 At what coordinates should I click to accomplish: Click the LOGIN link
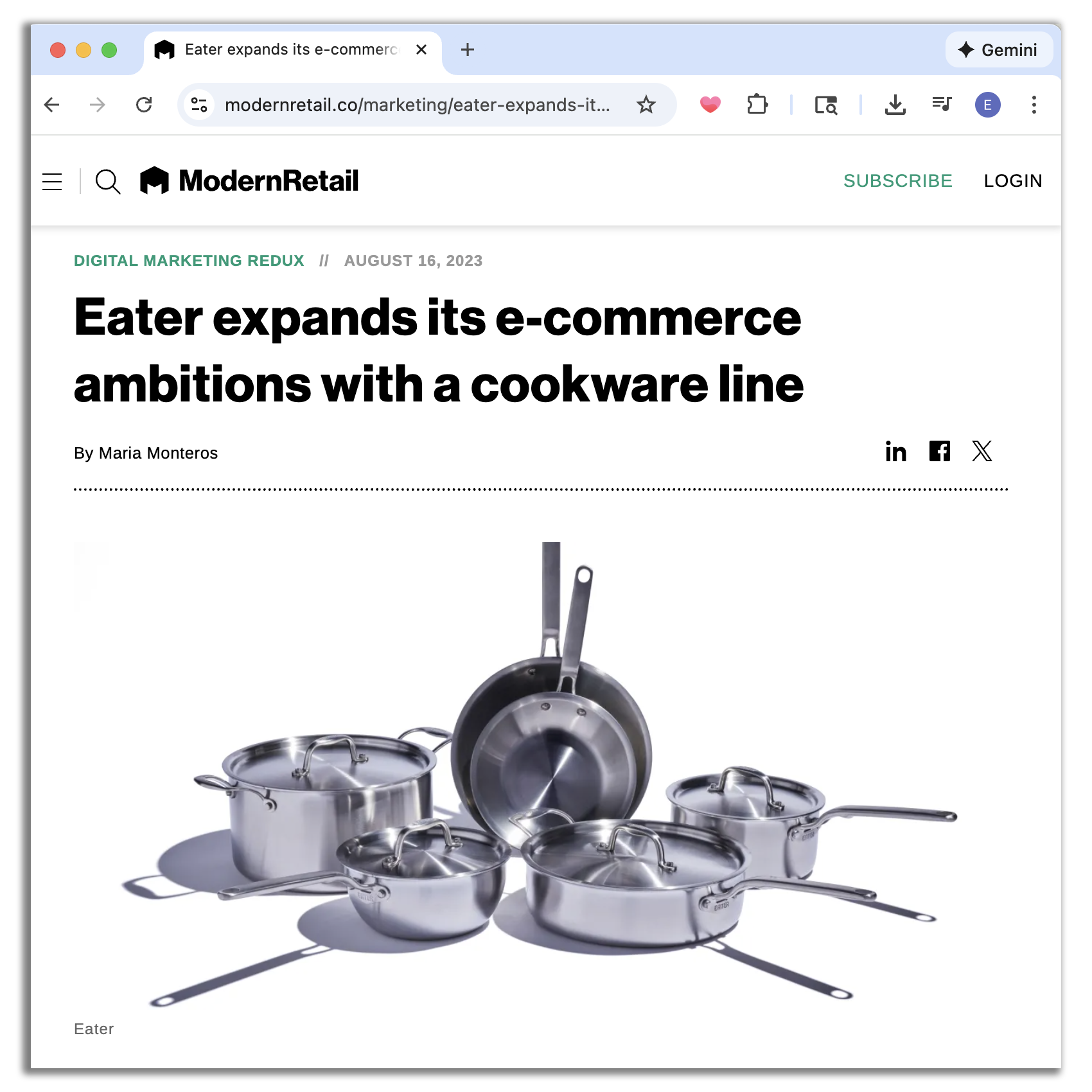coord(1013,181)
